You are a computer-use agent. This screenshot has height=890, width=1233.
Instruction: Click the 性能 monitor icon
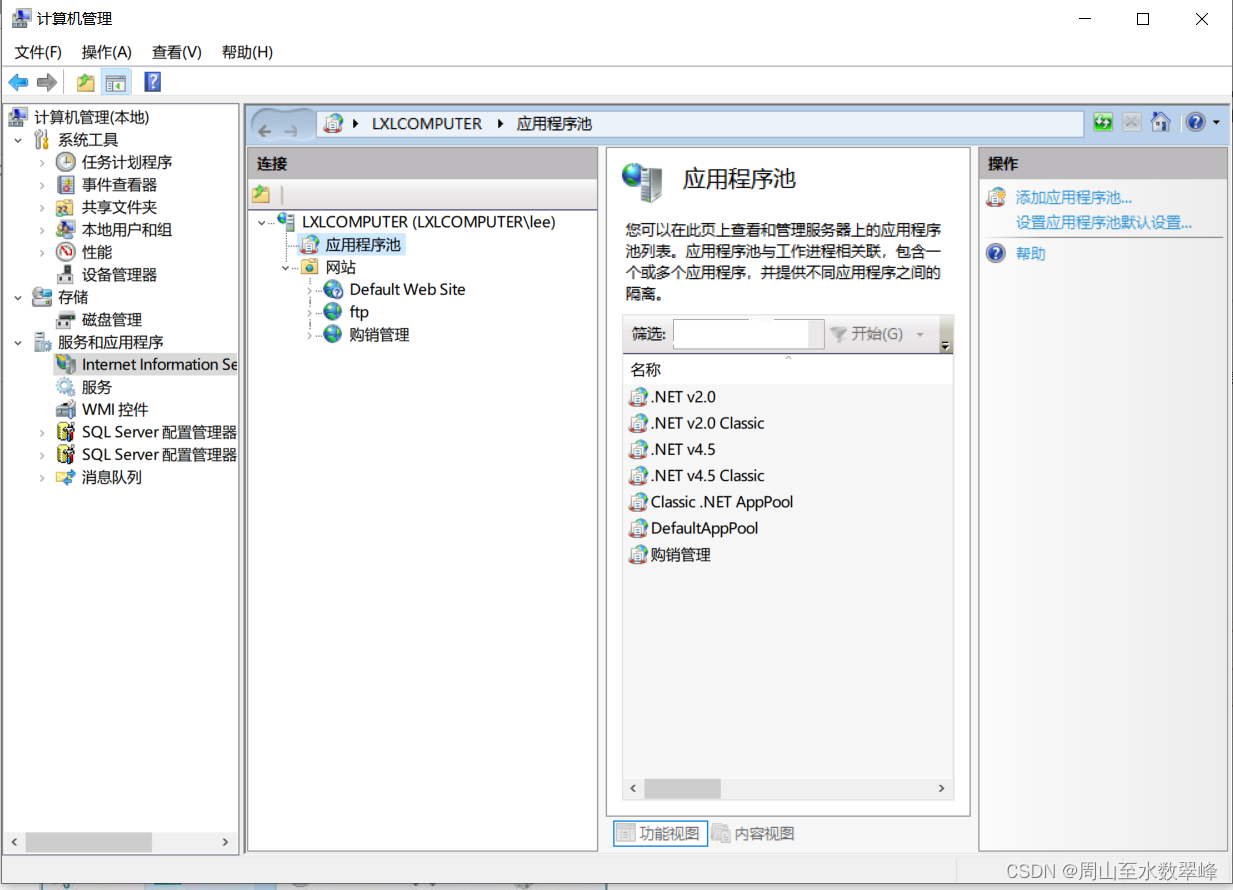click(x=66, y=252)
